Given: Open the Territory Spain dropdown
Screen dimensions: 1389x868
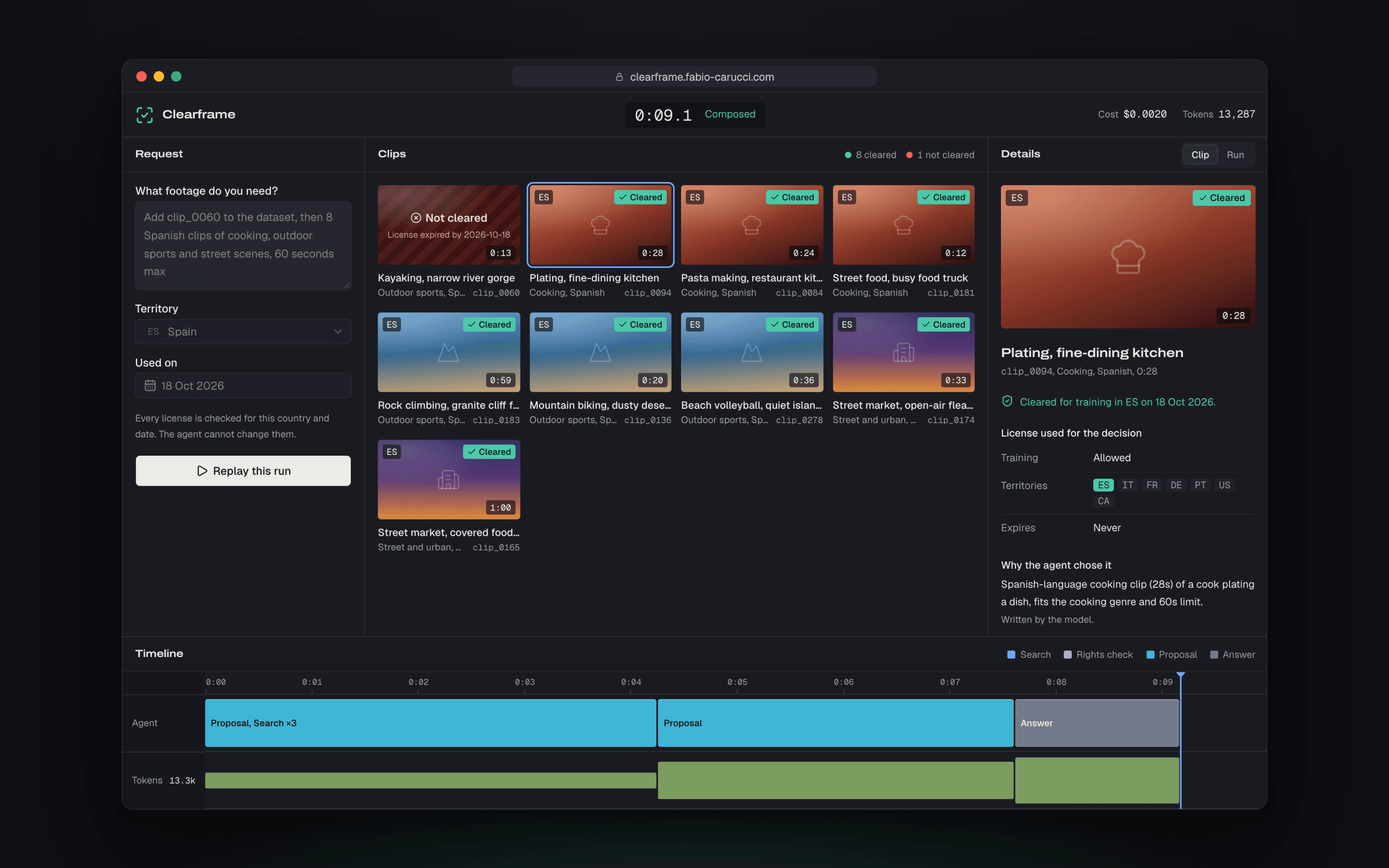Looking at the screenshot, I should pos(244,332).
